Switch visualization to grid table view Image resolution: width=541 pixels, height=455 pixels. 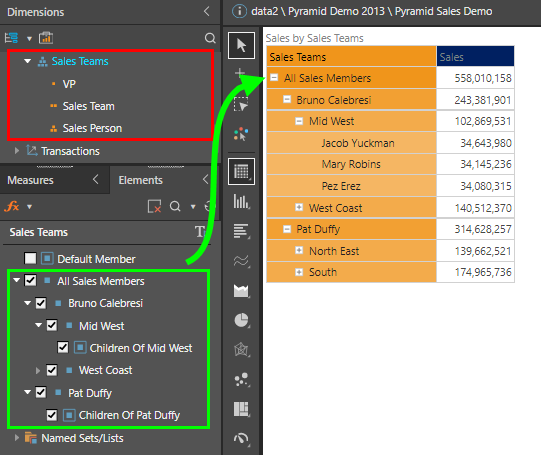241,171
